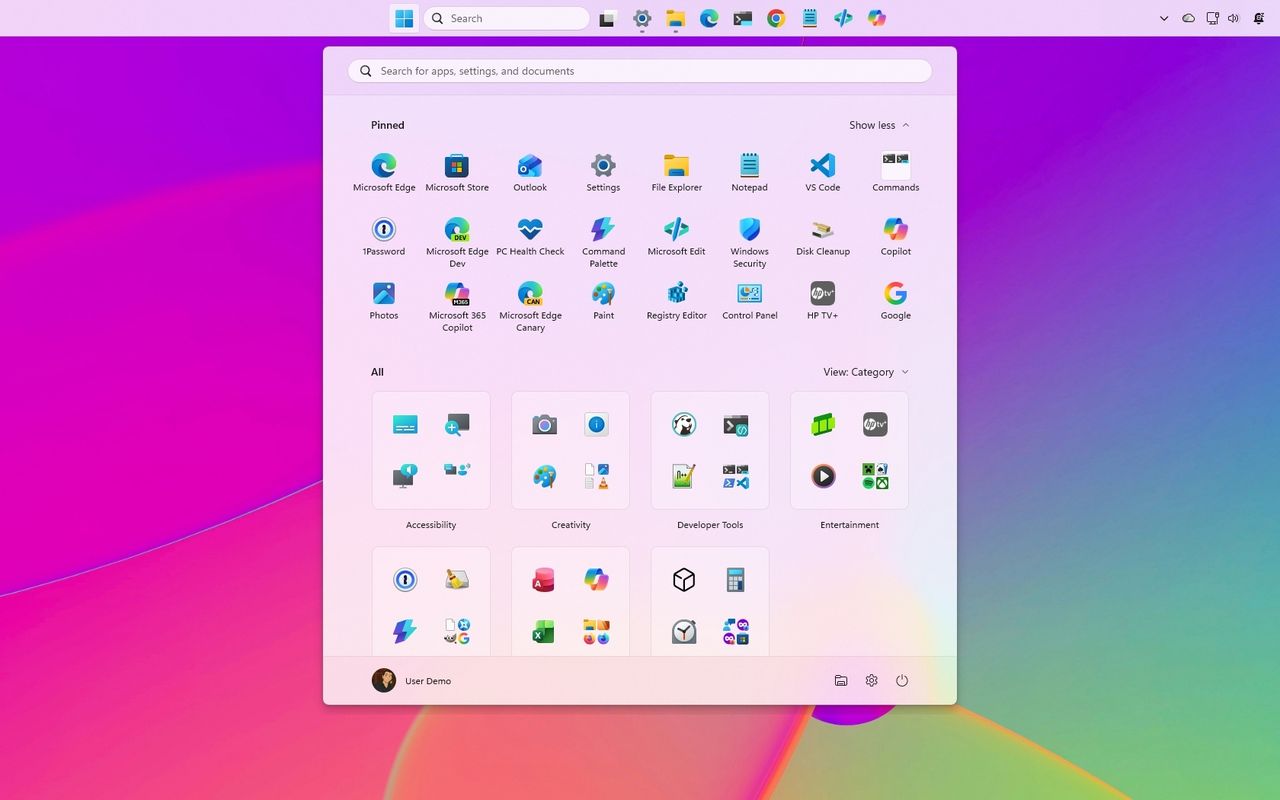Open the File Explorer shortcut beside power button
The height and width of the screenshot is (800, 1280).
point(841,681)
